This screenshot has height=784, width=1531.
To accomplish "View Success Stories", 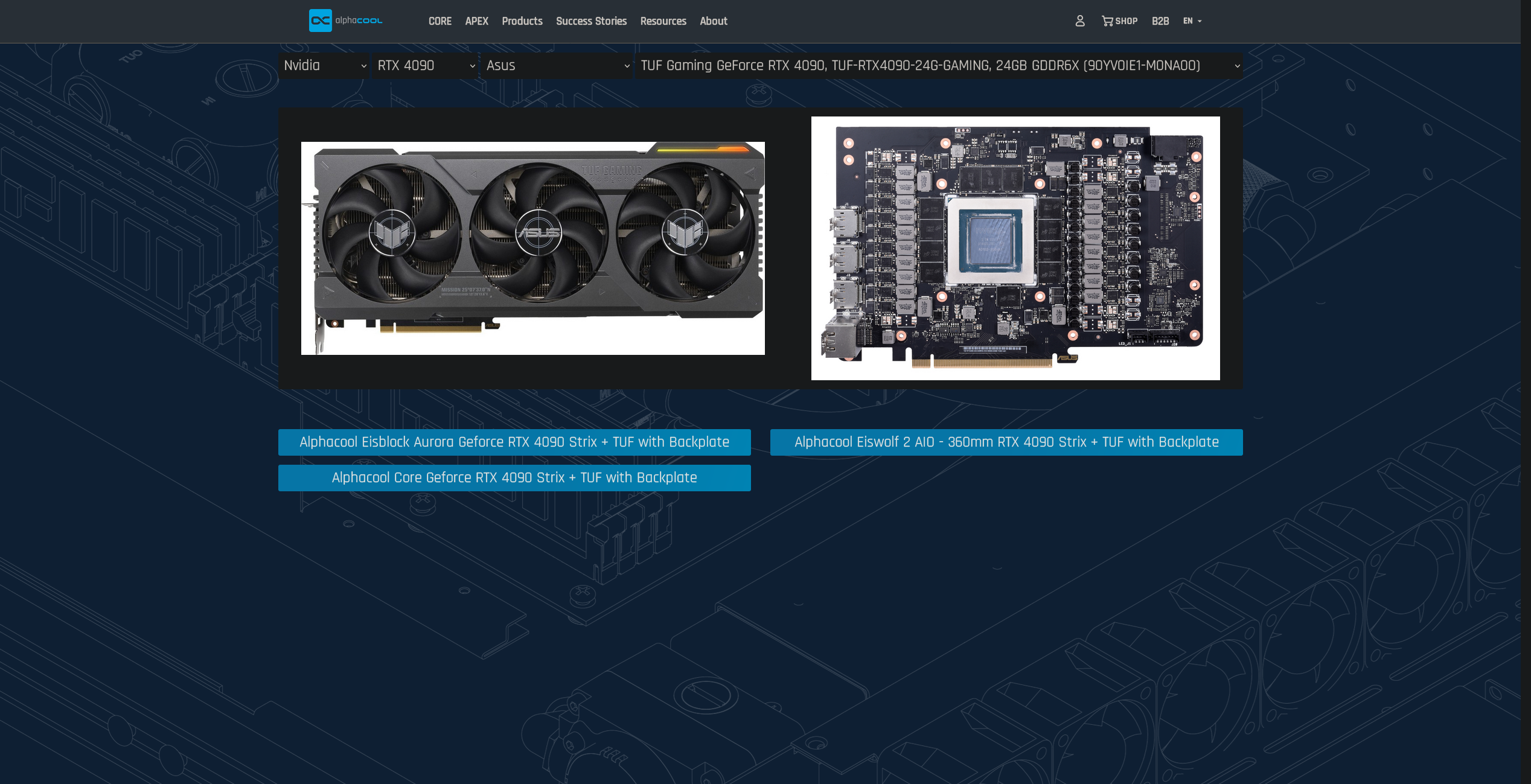I will click(x=592, y=21).
